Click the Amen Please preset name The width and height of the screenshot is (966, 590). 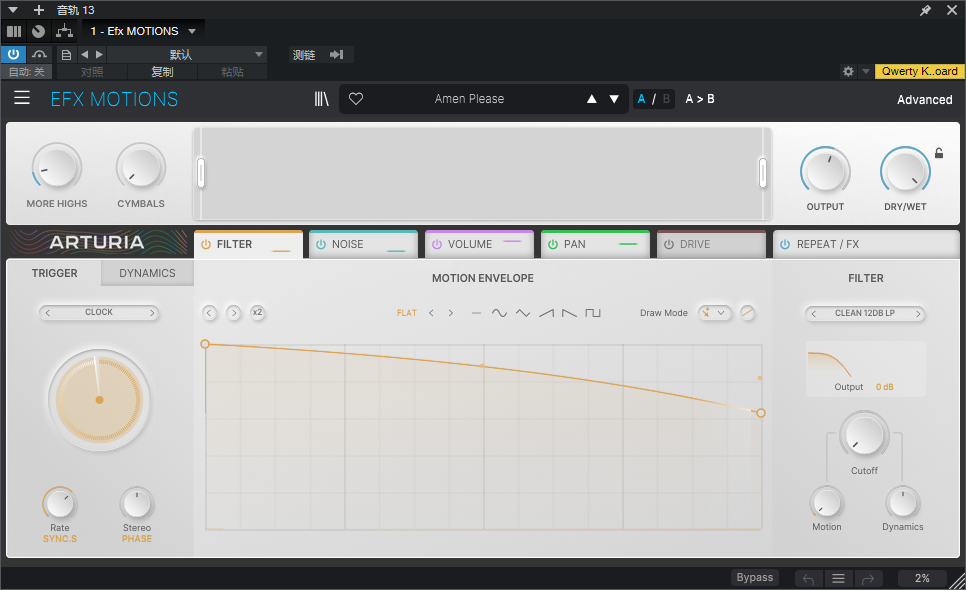coord(469,99)
